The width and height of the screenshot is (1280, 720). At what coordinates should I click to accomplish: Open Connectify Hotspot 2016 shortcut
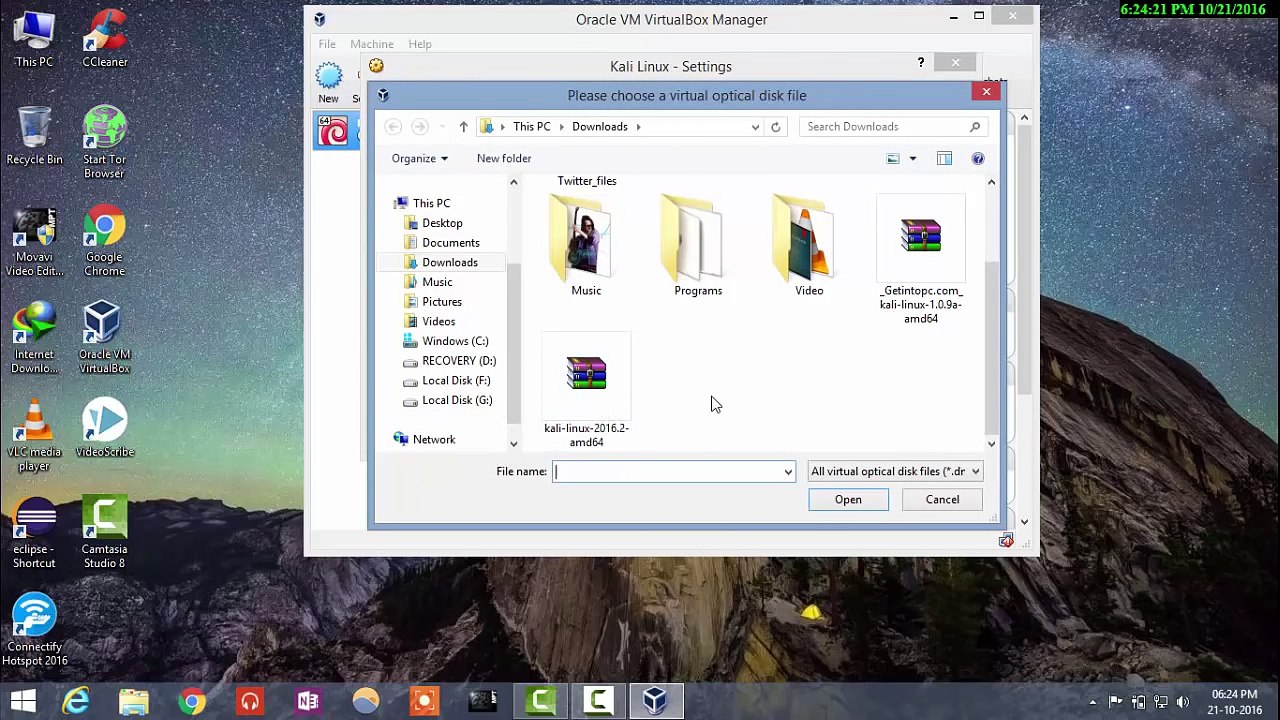34,630
